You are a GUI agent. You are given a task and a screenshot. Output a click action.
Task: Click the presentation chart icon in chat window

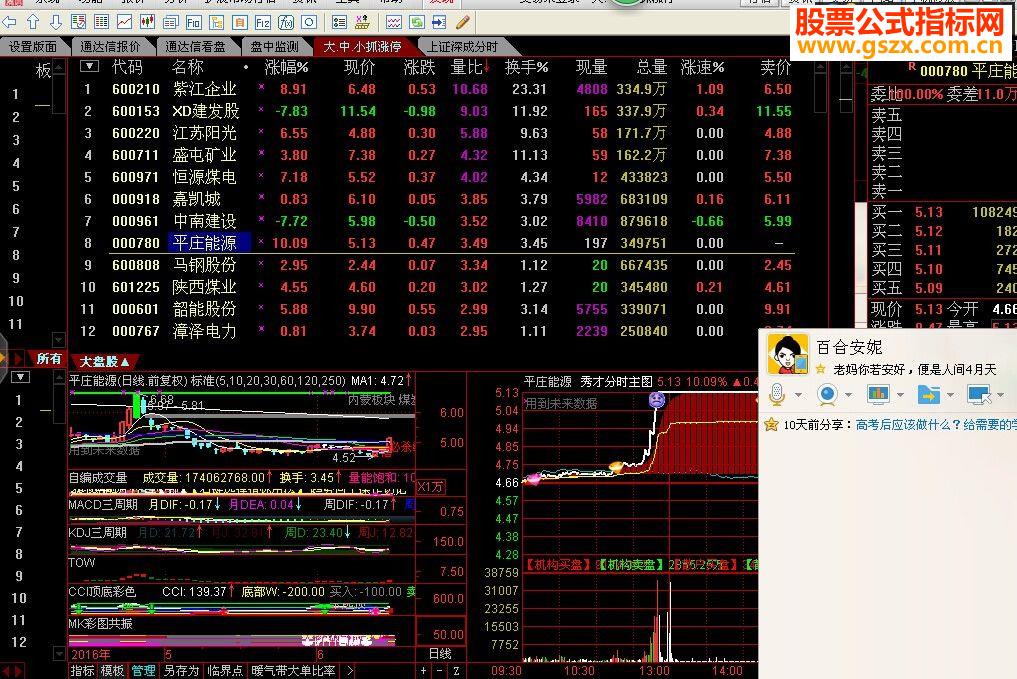click(x=878, y=394)
